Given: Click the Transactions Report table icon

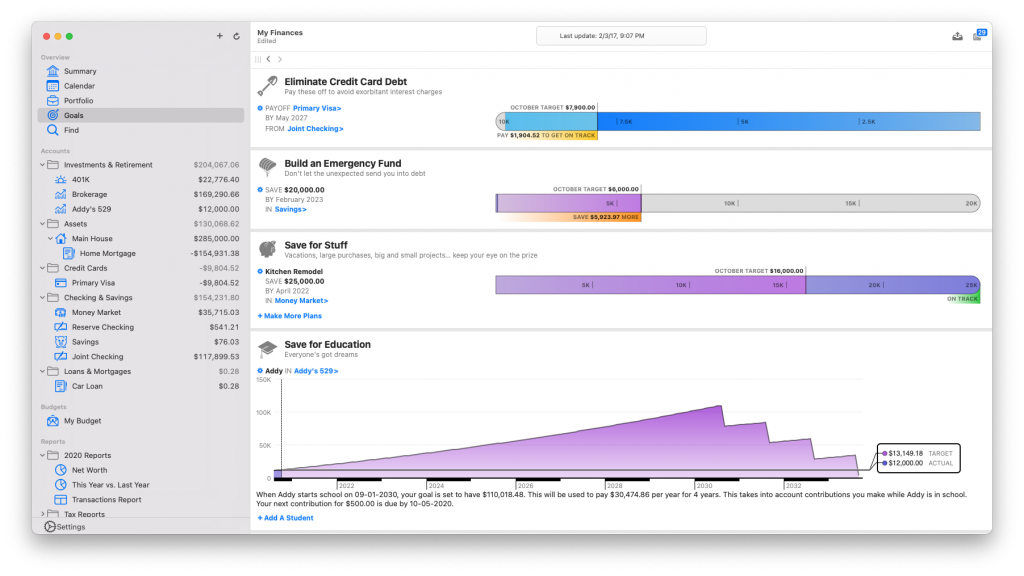Looking at the screenshot, I should (x=61, y=500).
